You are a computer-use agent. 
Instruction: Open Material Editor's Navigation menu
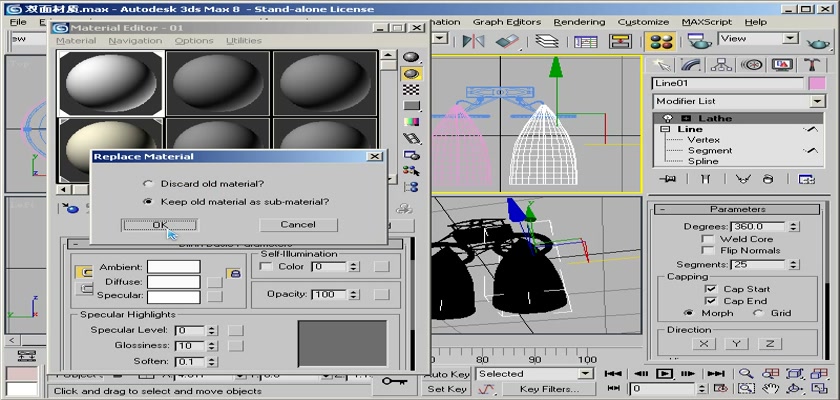[x=135, y=41]
